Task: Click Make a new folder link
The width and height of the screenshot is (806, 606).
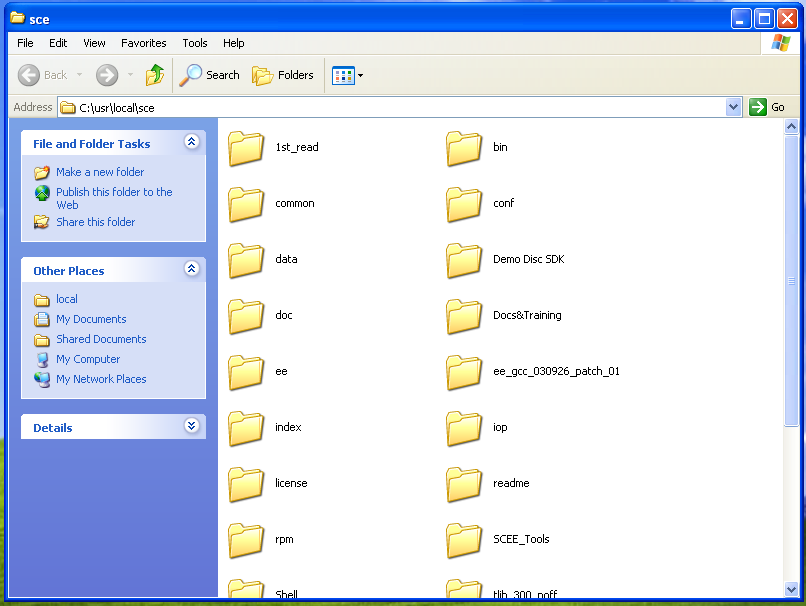Action: click(x=100, y=172)
